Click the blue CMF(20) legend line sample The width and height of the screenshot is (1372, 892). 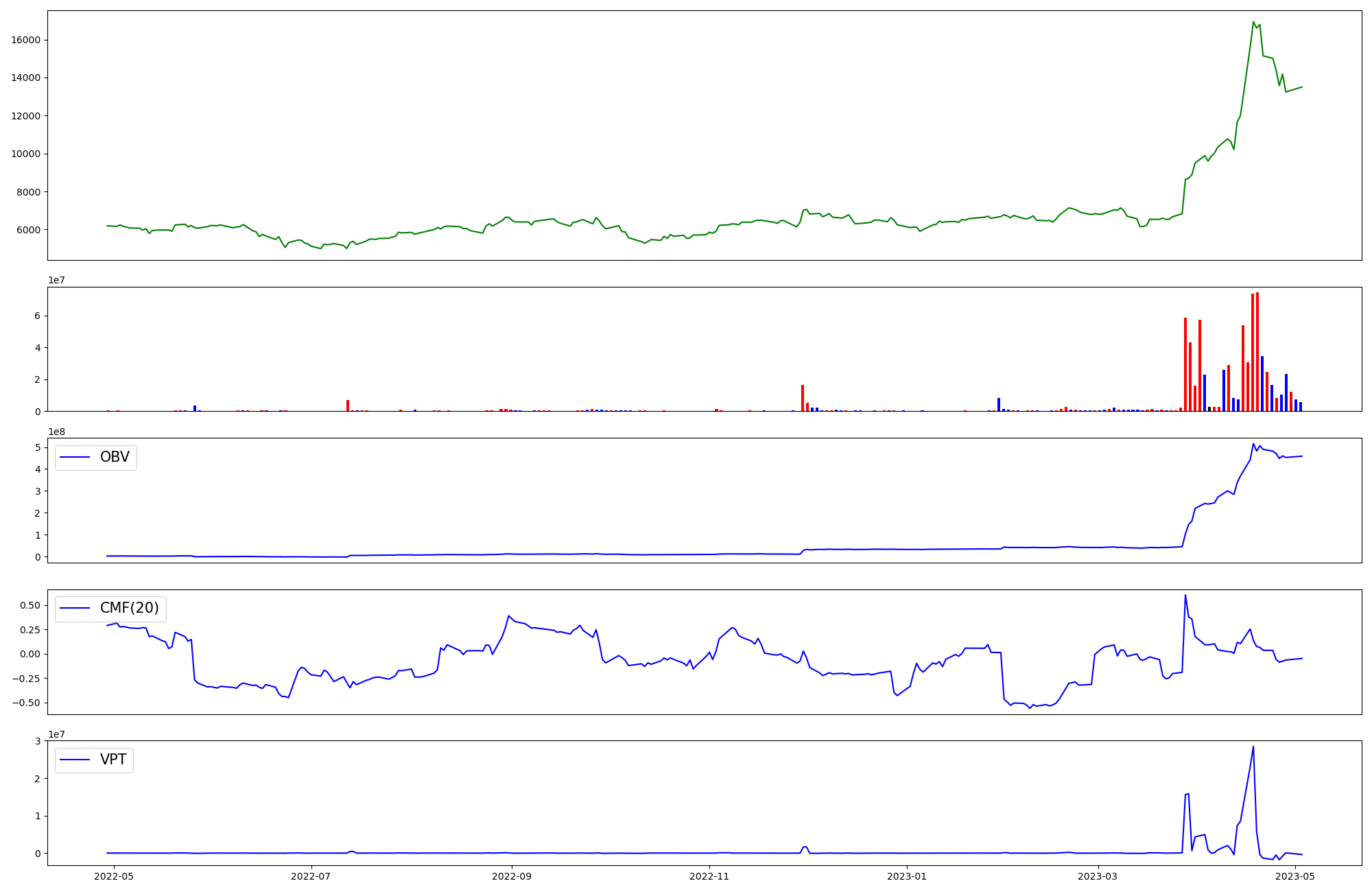coord(75,608)
